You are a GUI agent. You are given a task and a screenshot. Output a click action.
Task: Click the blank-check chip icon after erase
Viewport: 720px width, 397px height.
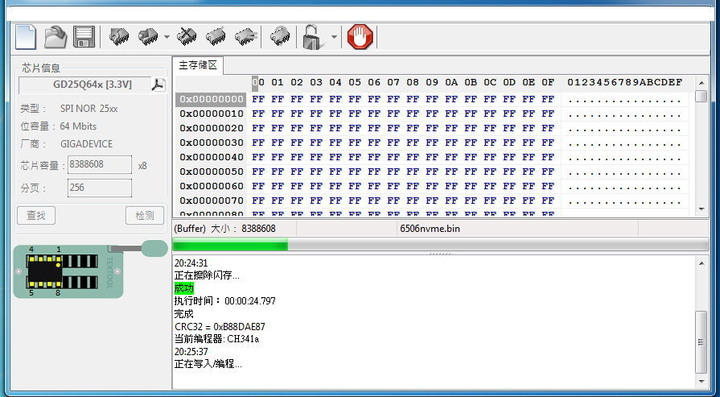point(215,36)
